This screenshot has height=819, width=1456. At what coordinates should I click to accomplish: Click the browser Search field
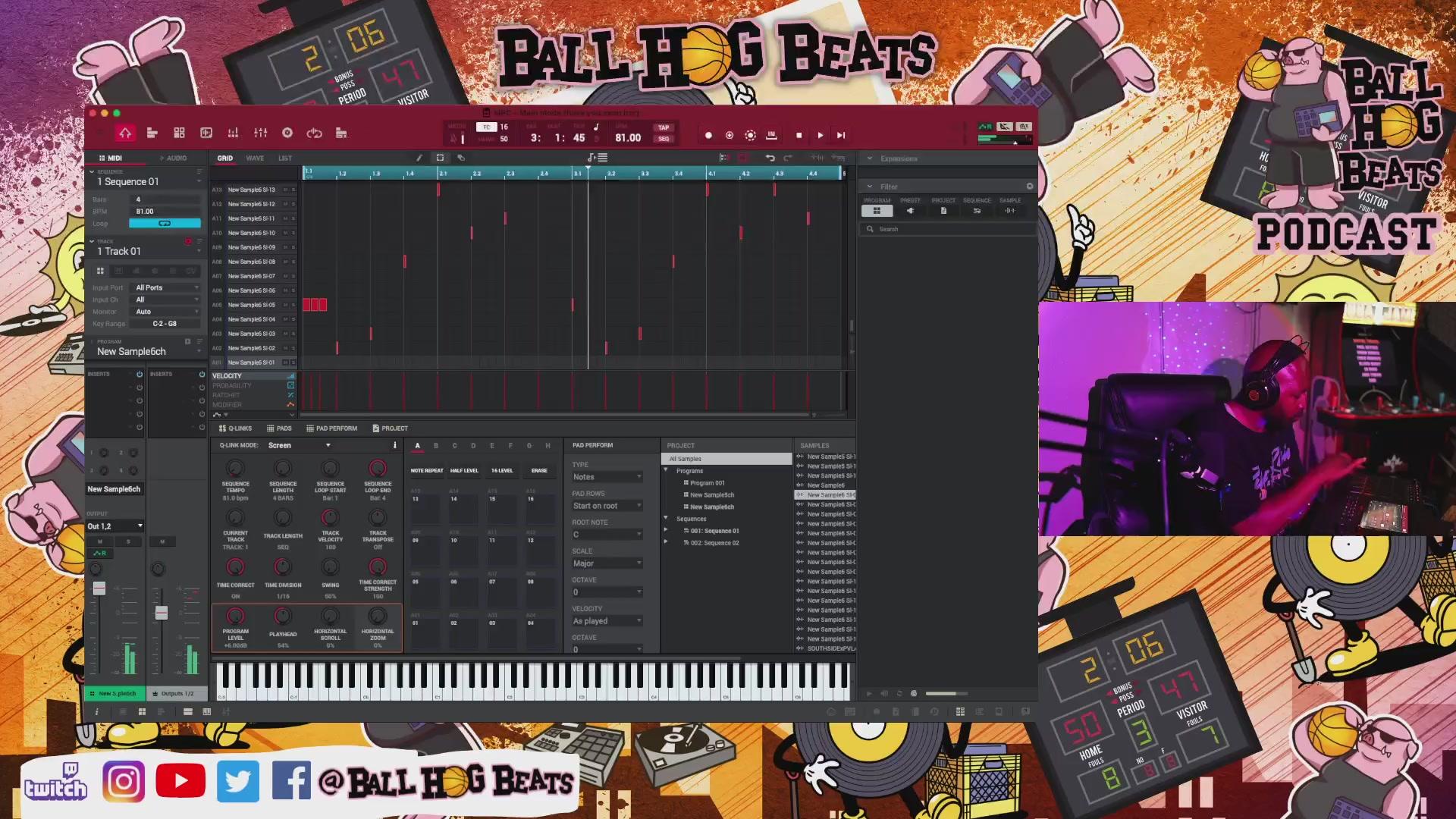(948, 229)
